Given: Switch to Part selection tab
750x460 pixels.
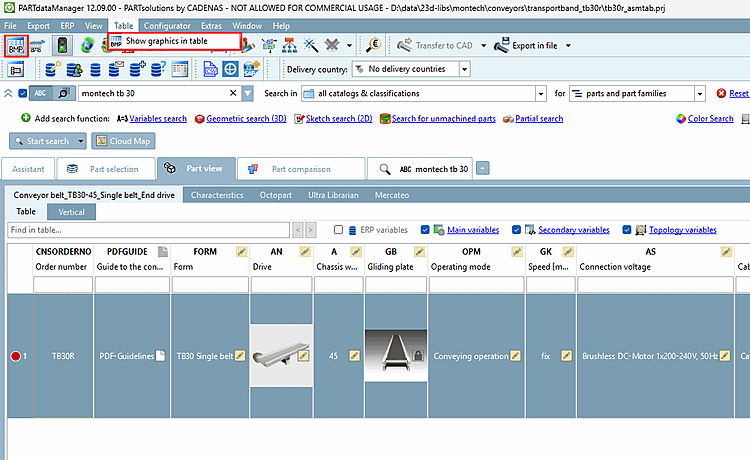Looking at the screenshot, I should pos(106,169).
